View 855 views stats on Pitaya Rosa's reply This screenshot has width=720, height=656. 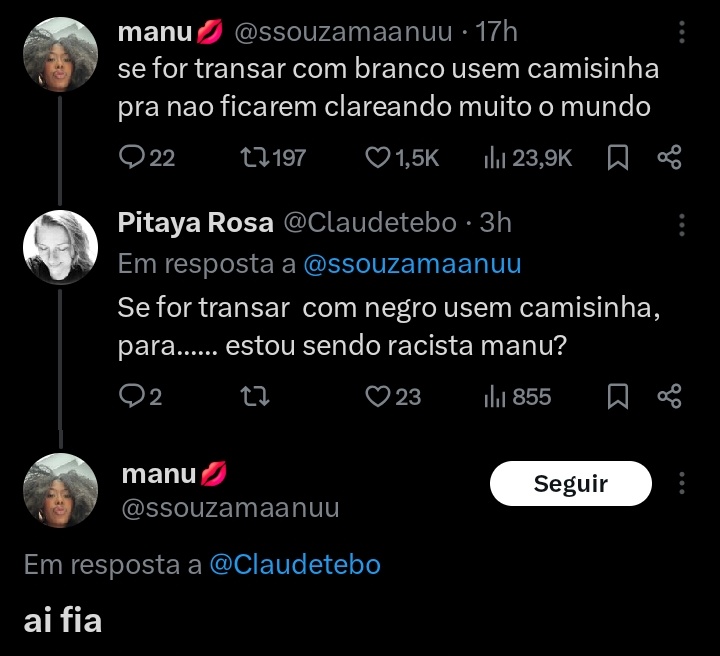[x=517, y=396]
